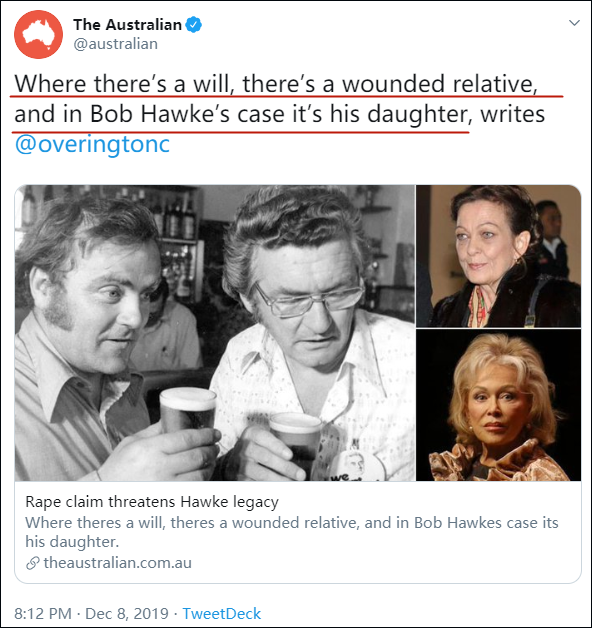The image size is (592, 628).
Task: Open the @australian handle
Action: (115, 44)
